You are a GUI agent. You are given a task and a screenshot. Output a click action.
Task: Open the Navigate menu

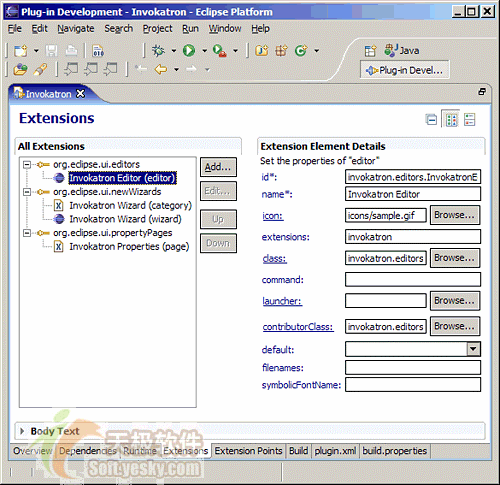point(76,29)
